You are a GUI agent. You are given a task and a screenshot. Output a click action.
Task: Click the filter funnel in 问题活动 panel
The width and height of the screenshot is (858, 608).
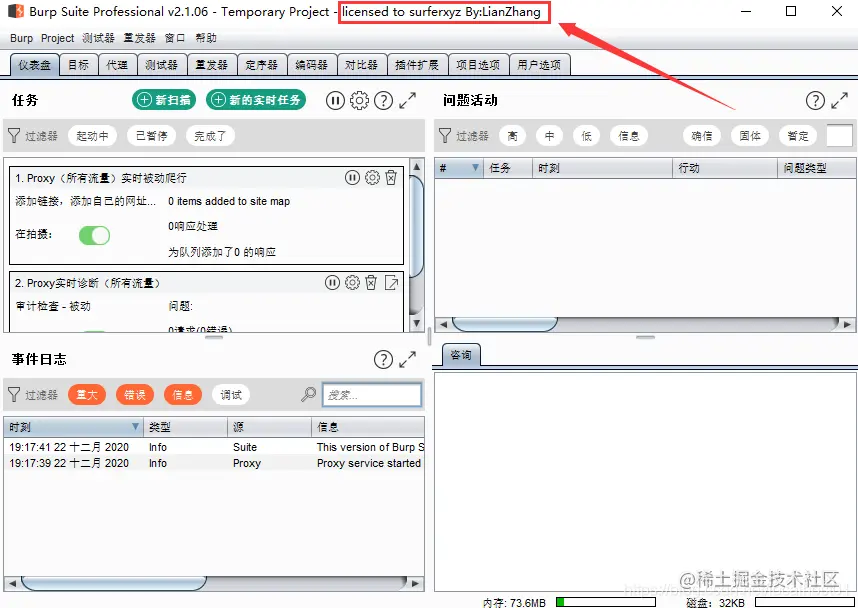point(445,136)
